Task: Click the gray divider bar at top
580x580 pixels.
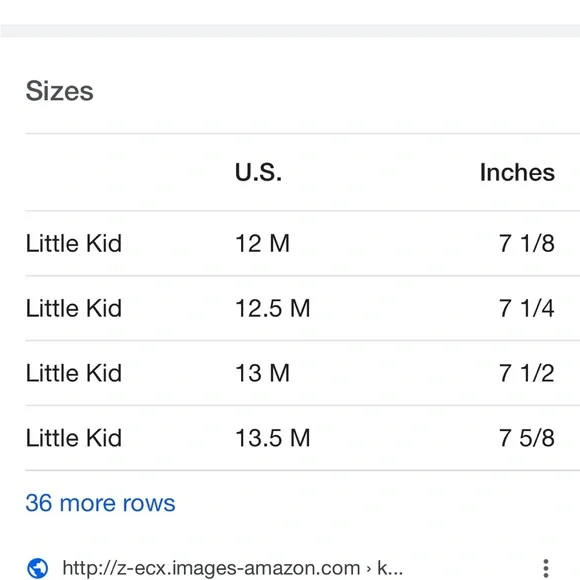Action: click(290, 31)
